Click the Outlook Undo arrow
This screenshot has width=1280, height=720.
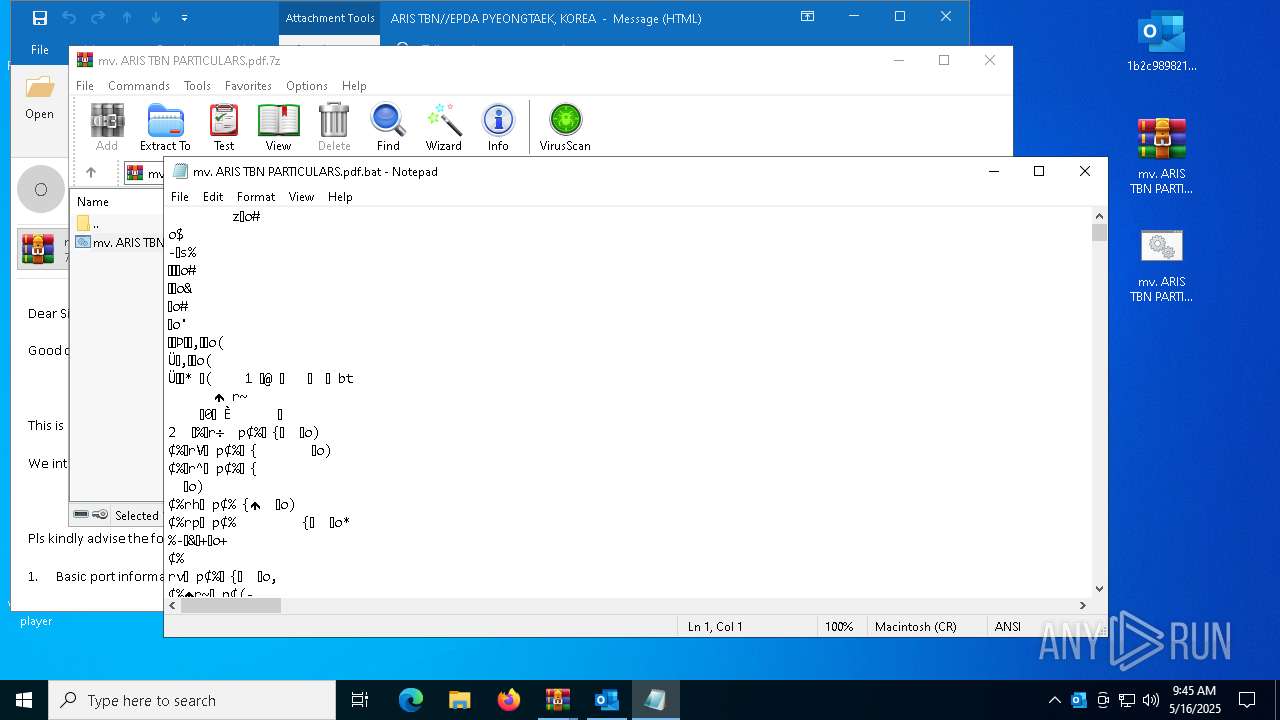69,18
